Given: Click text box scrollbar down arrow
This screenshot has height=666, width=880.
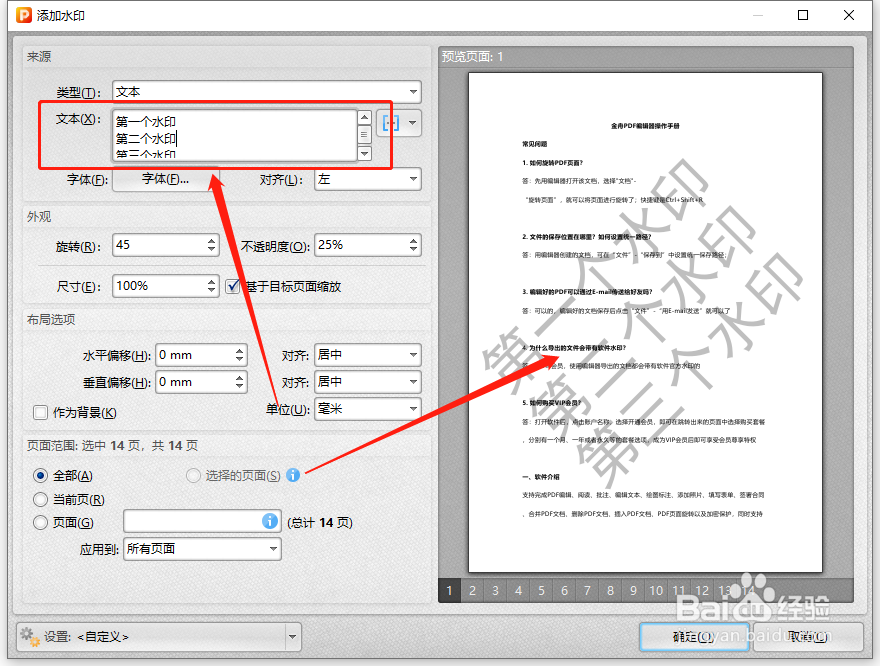Looking at the screenshot, I should tap(364, 153).
